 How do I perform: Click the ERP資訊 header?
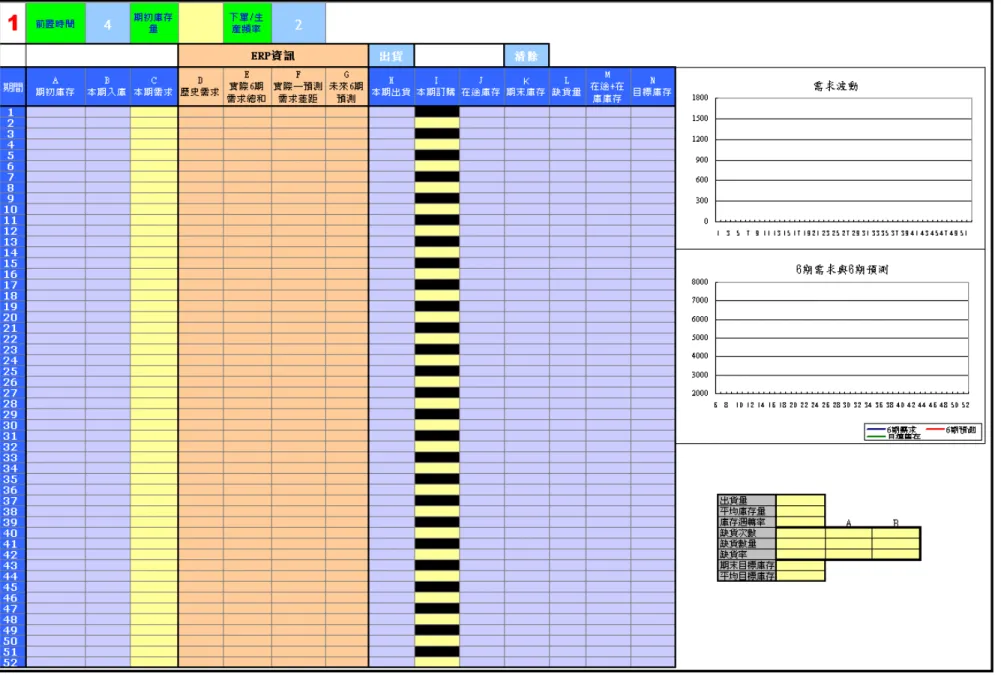[273, 56]
